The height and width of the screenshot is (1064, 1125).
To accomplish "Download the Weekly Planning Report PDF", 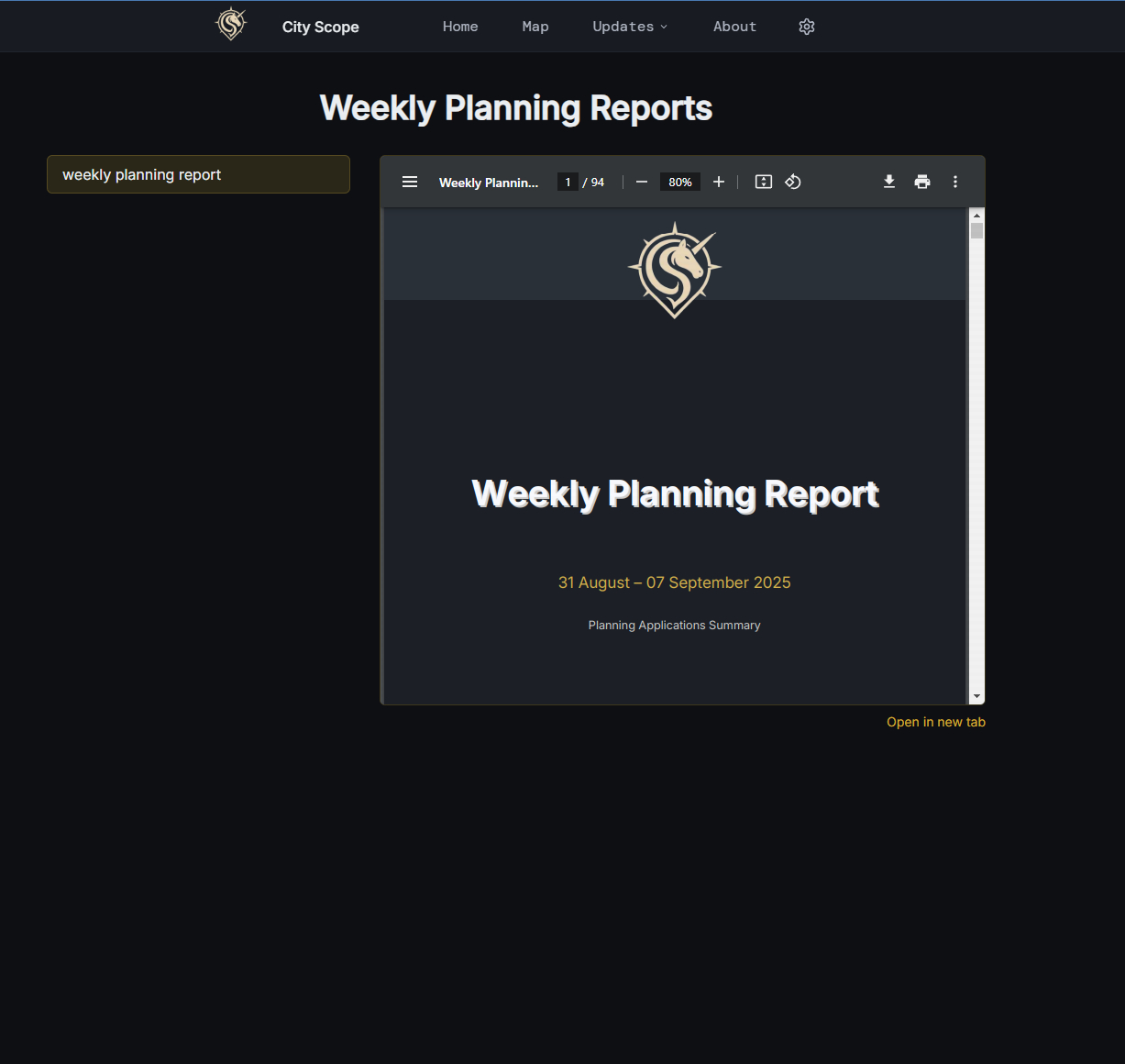I will (x=889, y=182).
